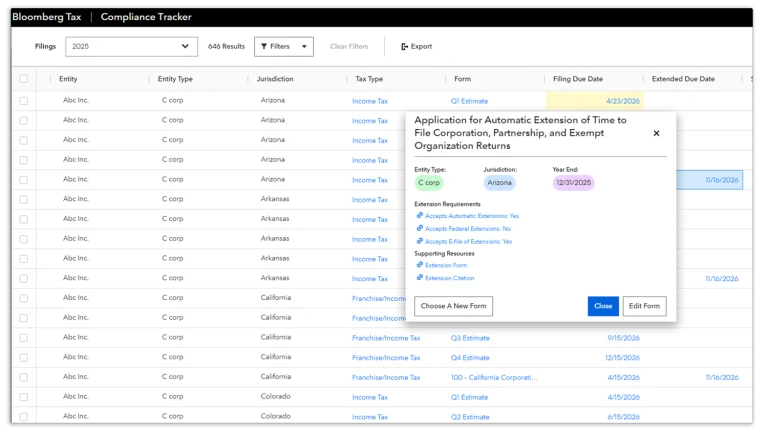
Task: Check the box for the 100 - California Corporation row
Action: point(24,378)
